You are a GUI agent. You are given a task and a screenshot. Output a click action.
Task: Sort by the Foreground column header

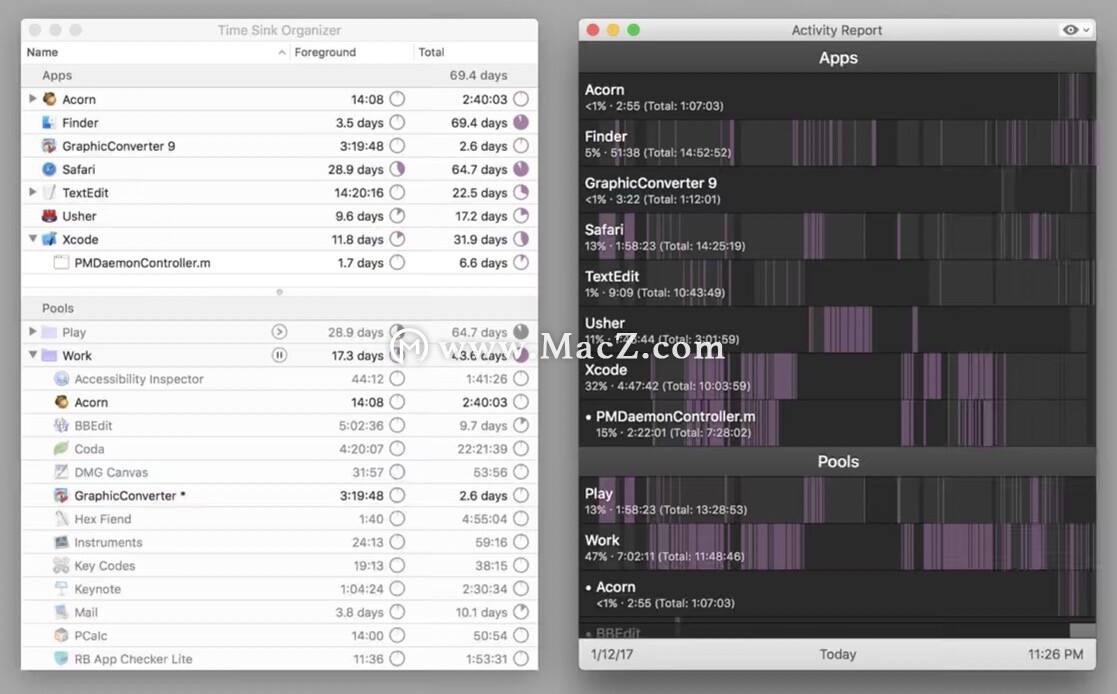(x=352, y=52)
